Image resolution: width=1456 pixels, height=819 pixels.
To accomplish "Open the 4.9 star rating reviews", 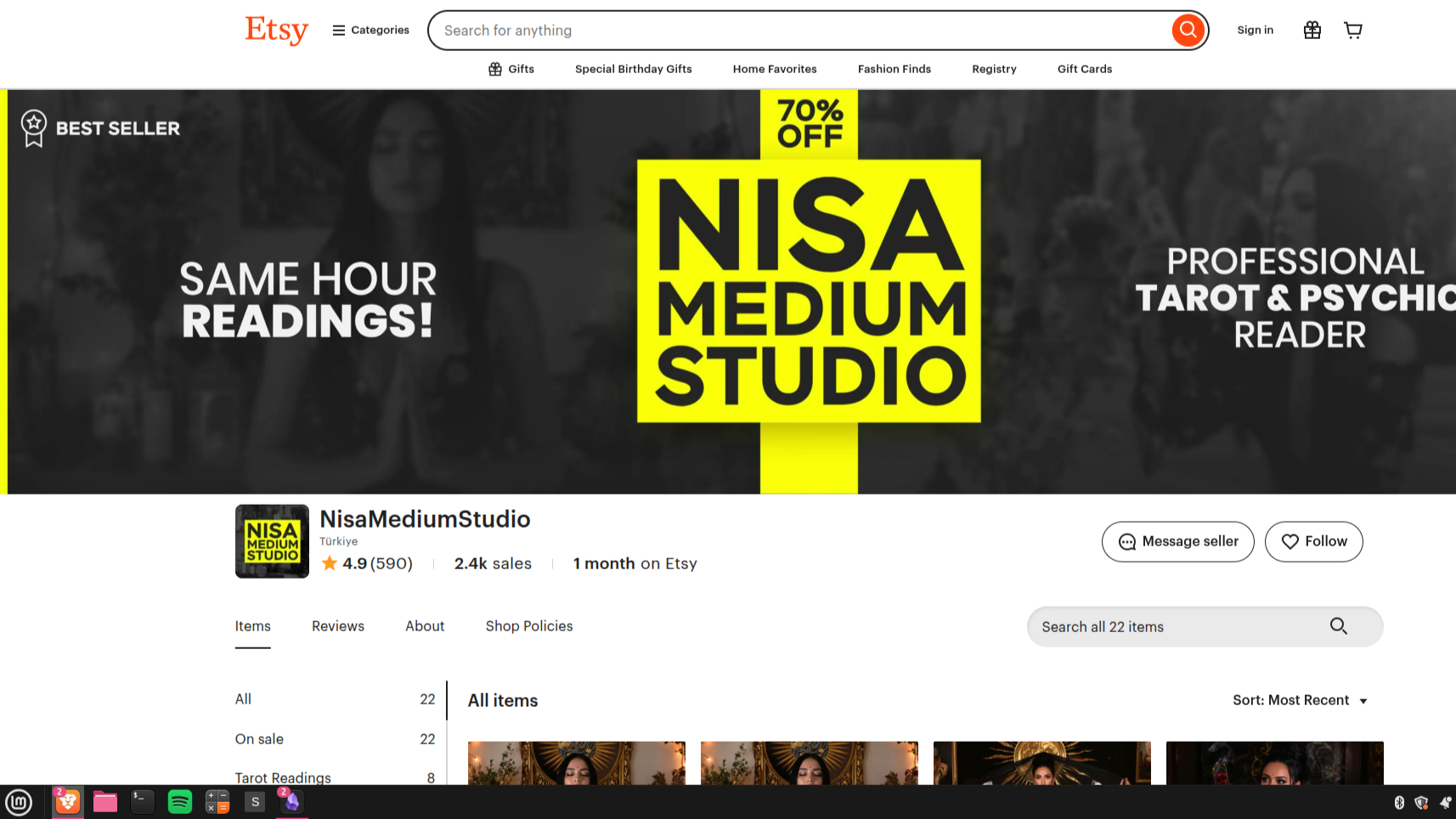I will pyautogui.click(x=367, y=563).
